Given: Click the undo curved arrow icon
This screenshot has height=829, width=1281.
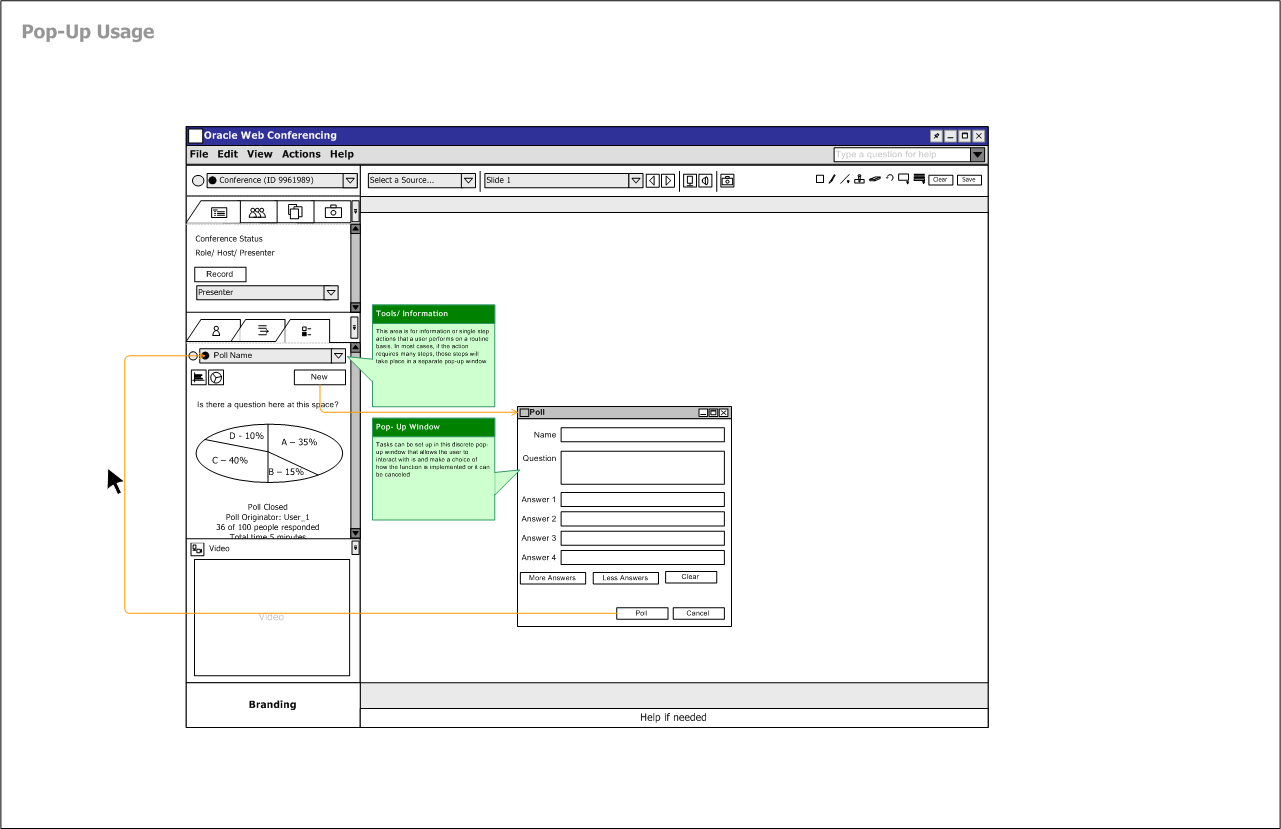Looking at the screenshot, I should coord(889,178).
